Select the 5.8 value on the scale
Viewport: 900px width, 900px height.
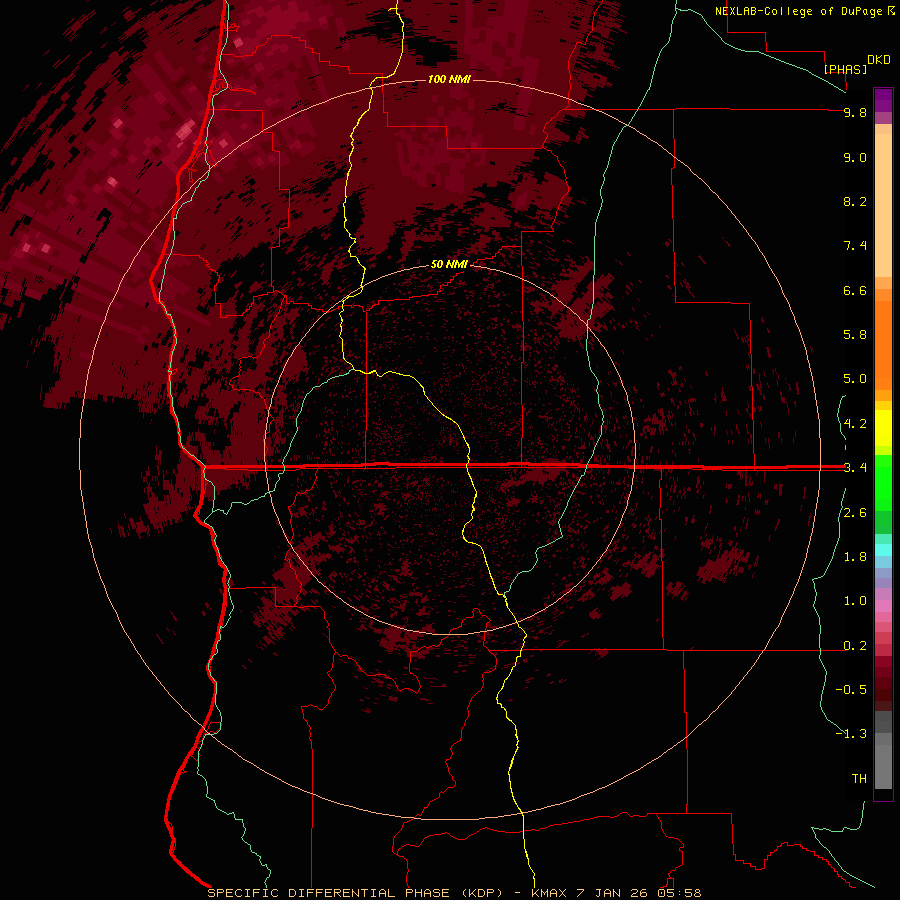[855, 335]
